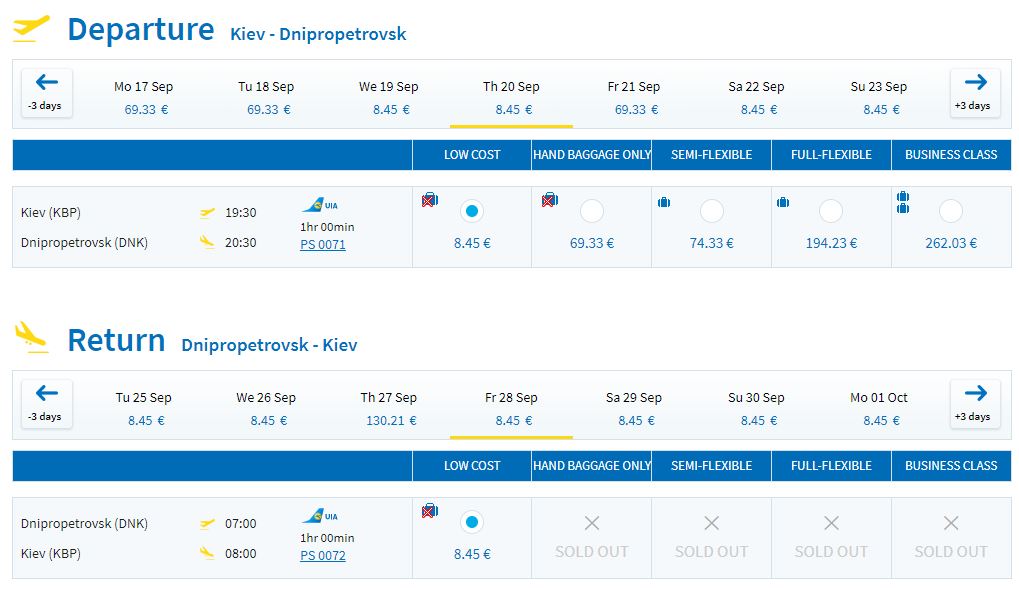Select the 194.23 € Full-Flexible fare option
1019x589 pixels.
tap(831, 211)
